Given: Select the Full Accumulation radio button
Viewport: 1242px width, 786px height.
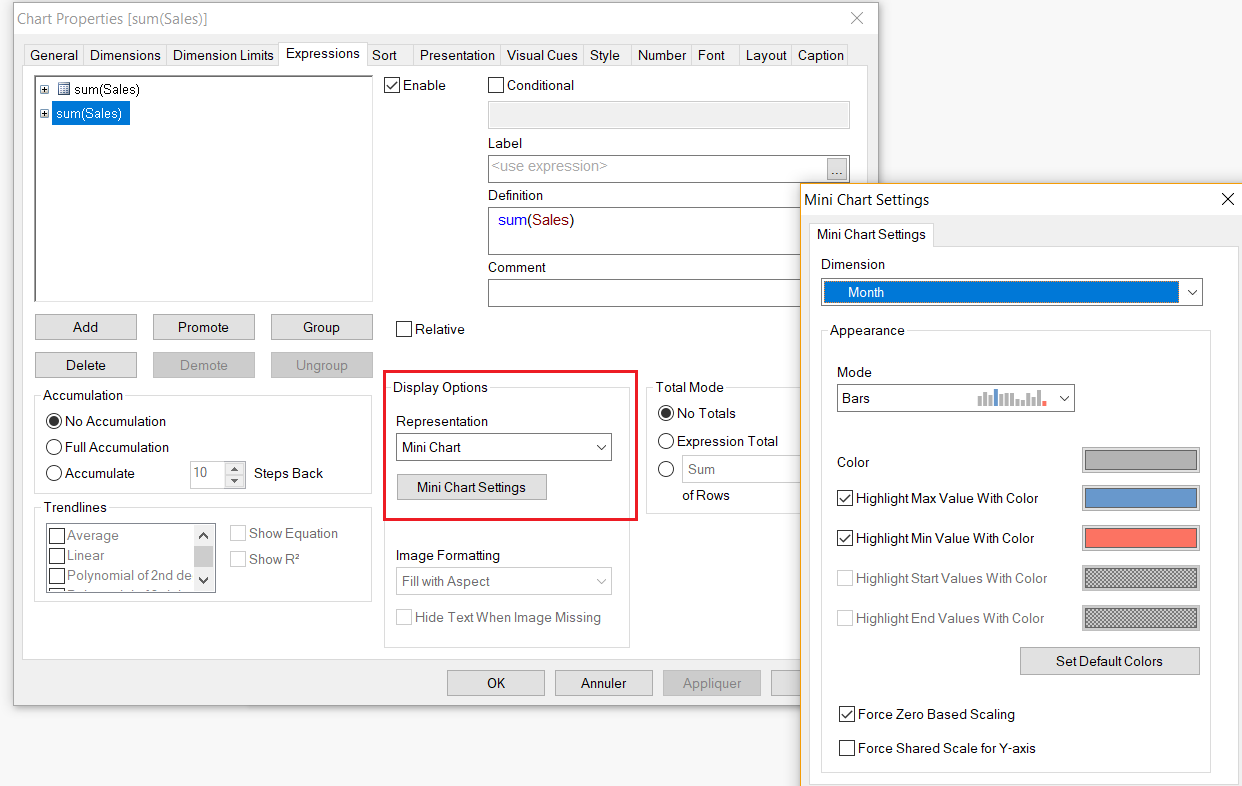Looking at the screenshot, I should [x=55, y=448].
